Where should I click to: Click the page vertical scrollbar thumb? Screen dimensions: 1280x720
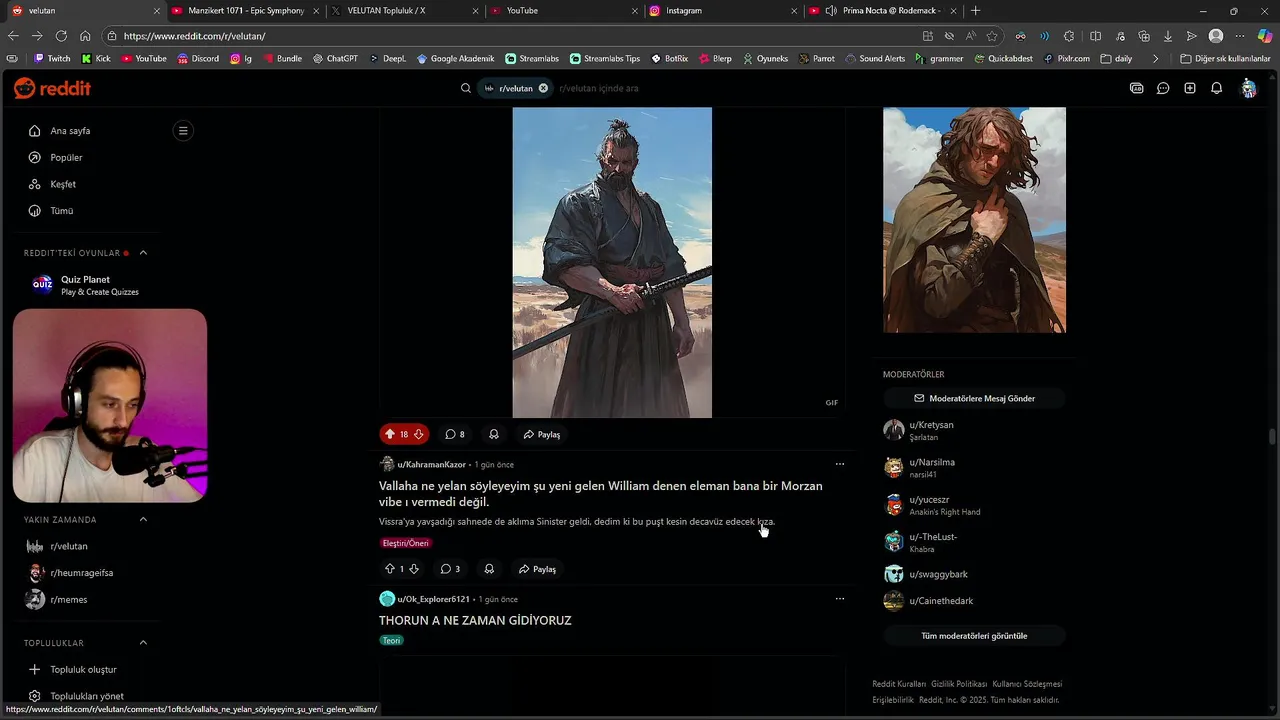click(1272, 436)
